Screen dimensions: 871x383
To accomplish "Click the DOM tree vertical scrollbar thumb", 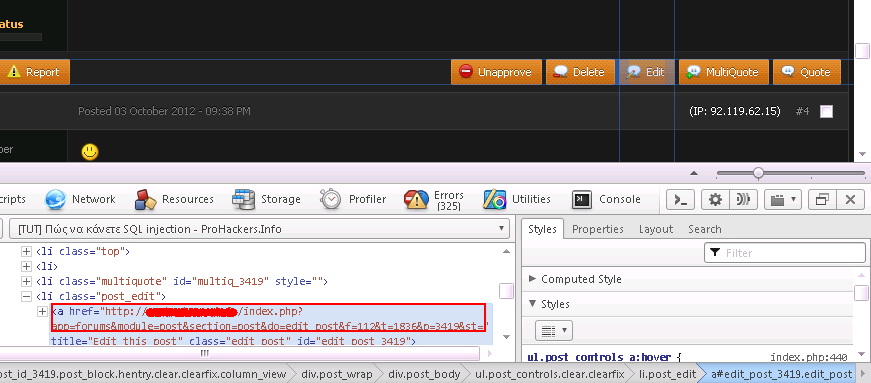I will (x=506, y=291).
